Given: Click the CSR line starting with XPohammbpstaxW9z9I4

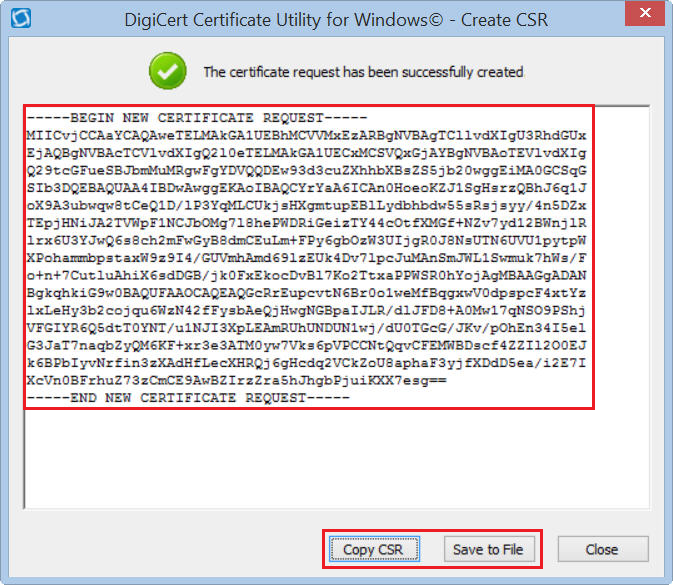Looking at the screenshot, I should [x=306, y=258].
